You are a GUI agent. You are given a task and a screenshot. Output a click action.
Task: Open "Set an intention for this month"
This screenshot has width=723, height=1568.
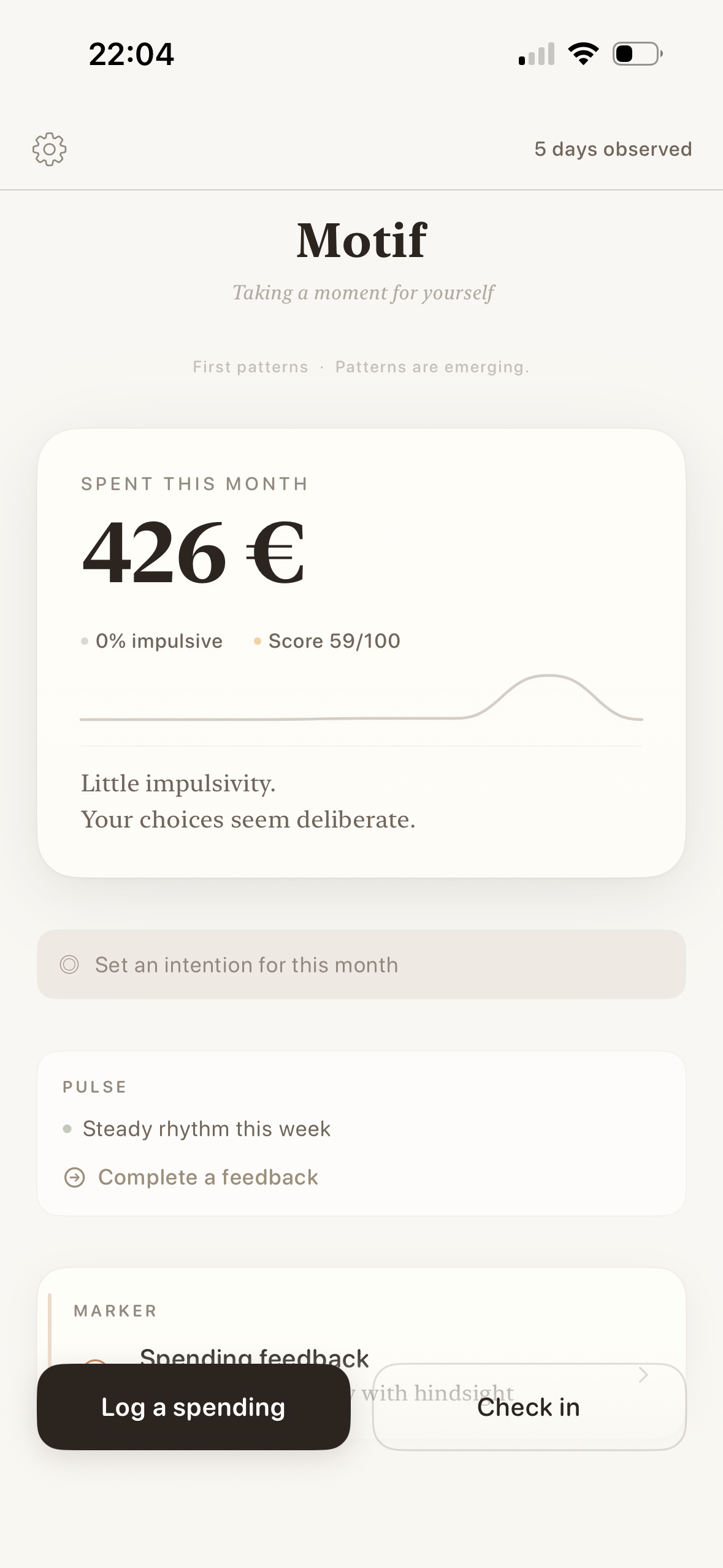pyautogui.click(x=246, y=964)
